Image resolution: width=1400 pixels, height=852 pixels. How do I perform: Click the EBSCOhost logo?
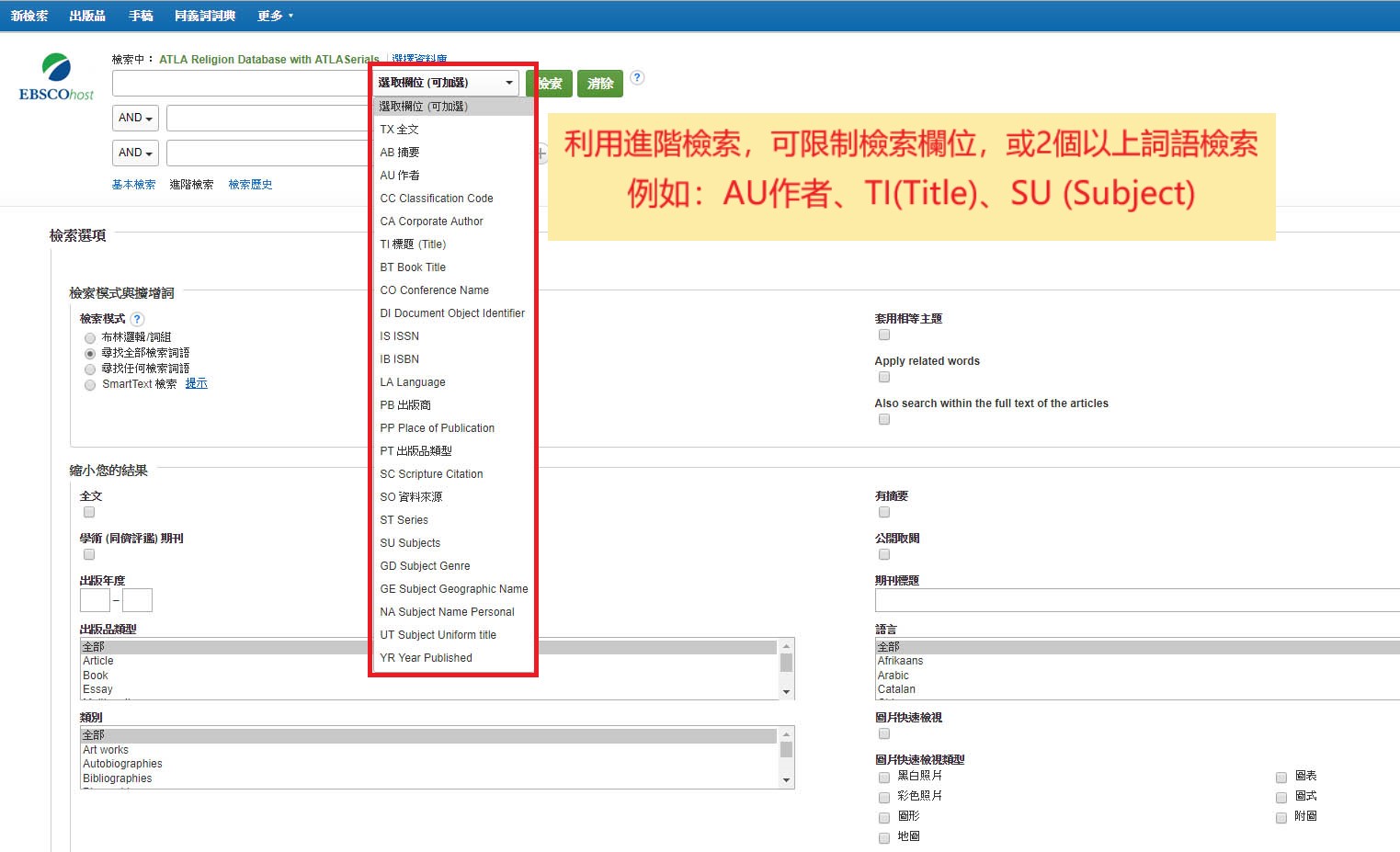(56, 77)
